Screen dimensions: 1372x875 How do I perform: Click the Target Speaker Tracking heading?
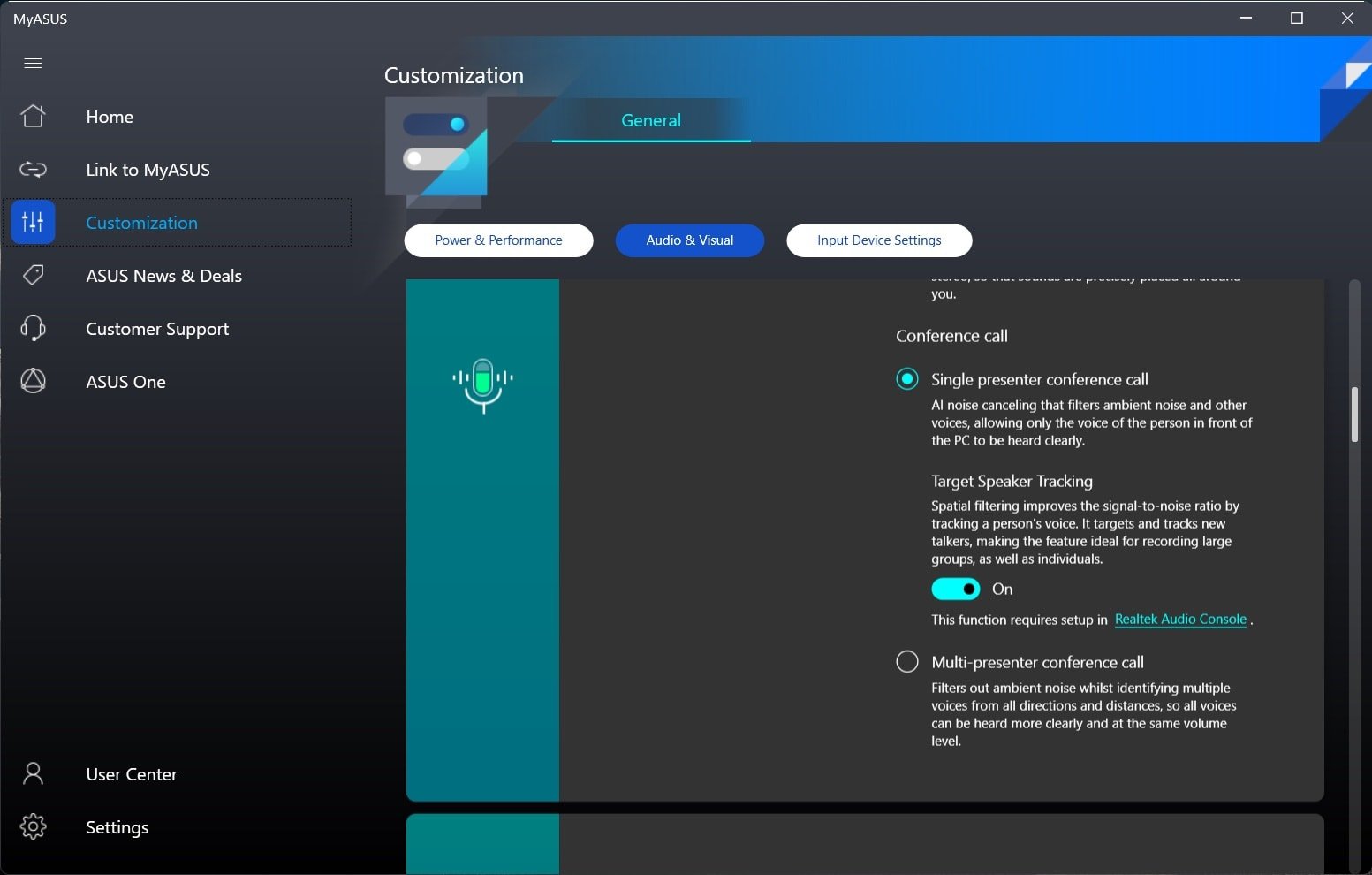[x=1012, y=481]
